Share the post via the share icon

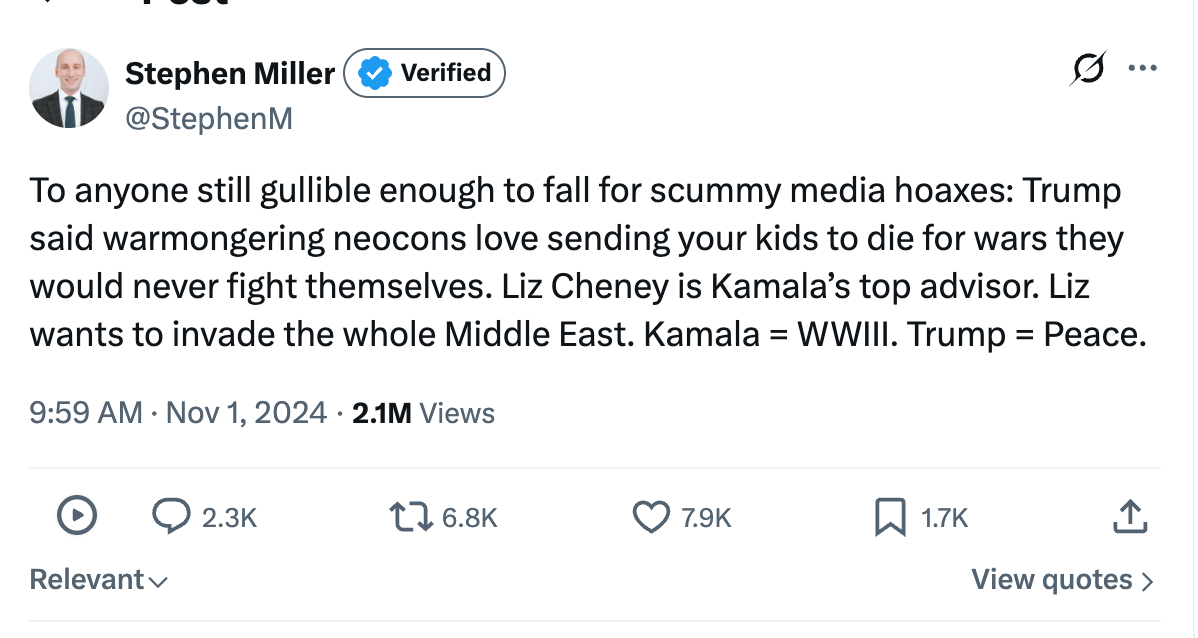pyautogui.click(x=1130, y=517)
